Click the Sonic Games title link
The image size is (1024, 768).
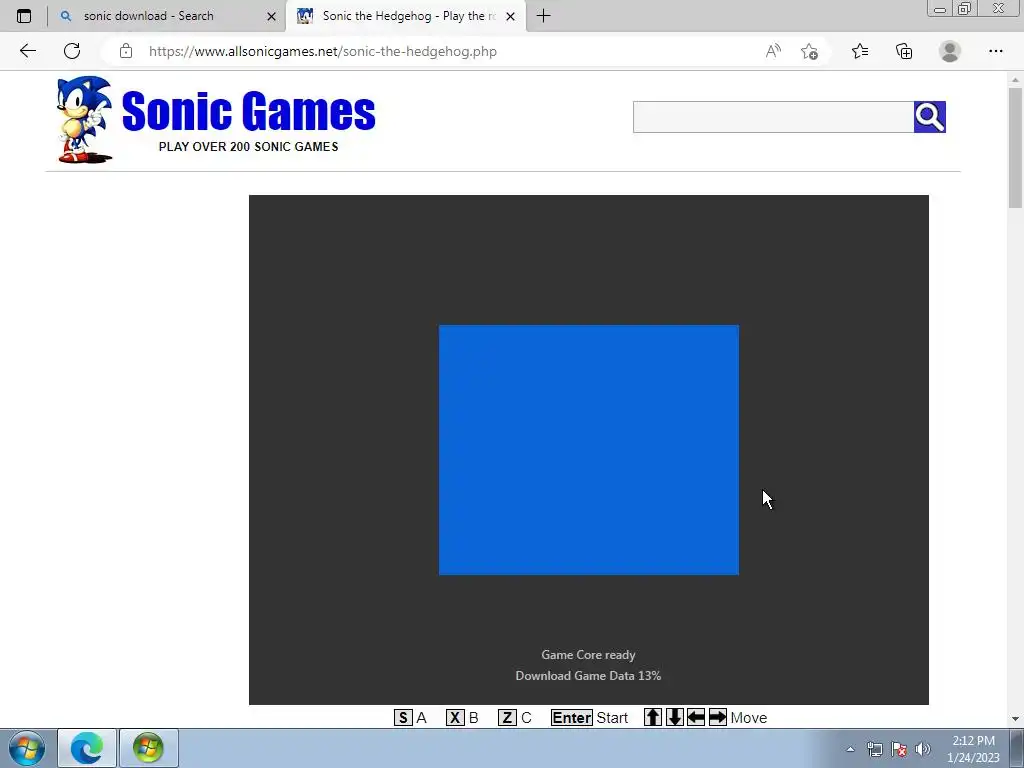point(248,111)
